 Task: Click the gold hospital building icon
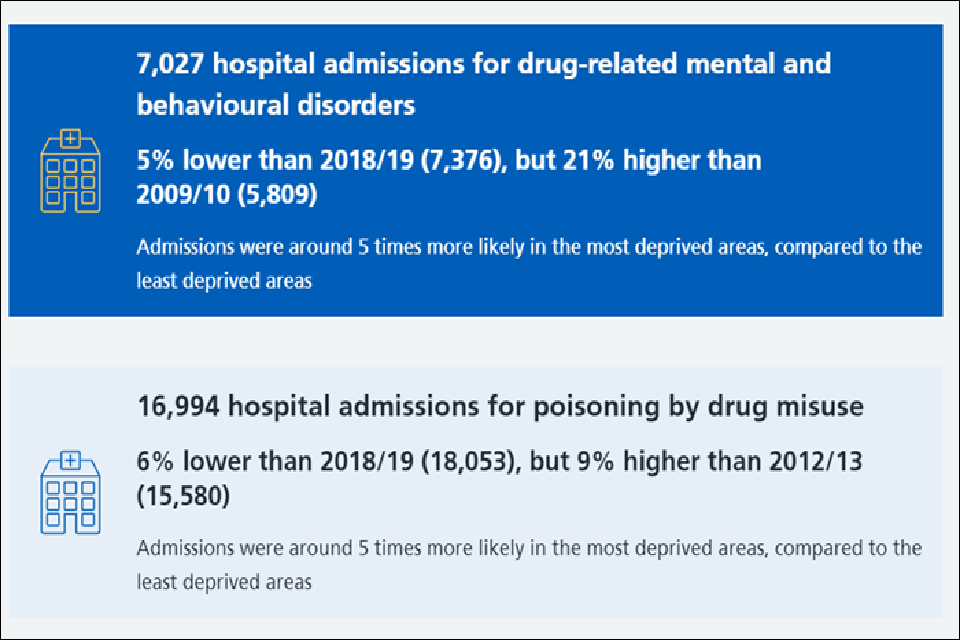click(69, 171)
